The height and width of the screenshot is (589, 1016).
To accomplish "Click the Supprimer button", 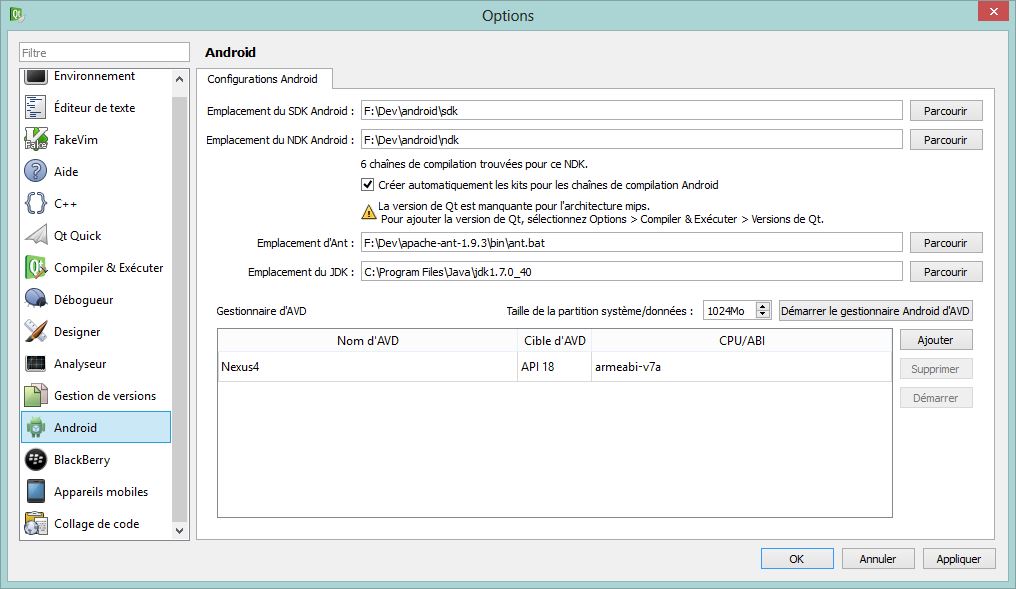I will pos(936,369).
